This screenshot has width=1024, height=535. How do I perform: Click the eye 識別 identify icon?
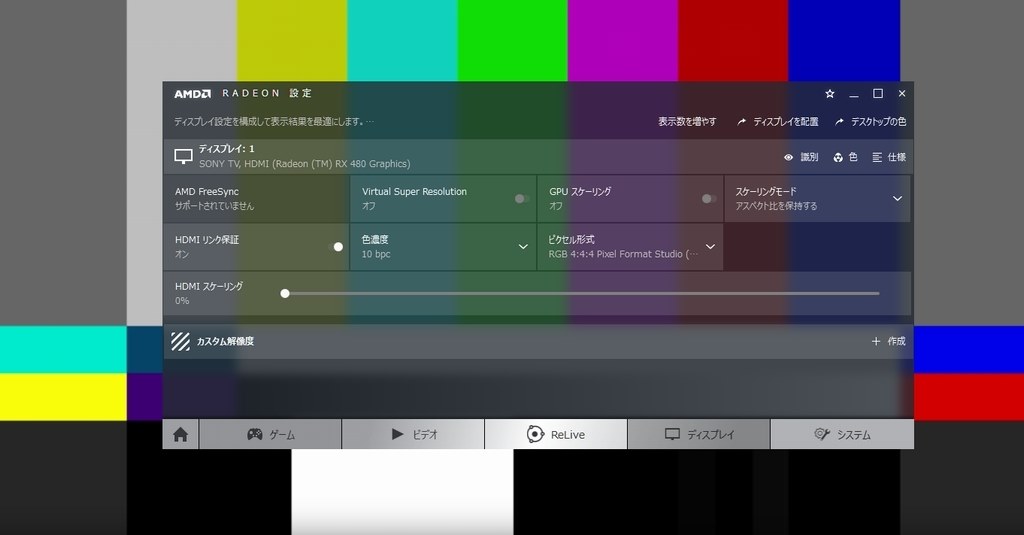(x=788, y=157)
